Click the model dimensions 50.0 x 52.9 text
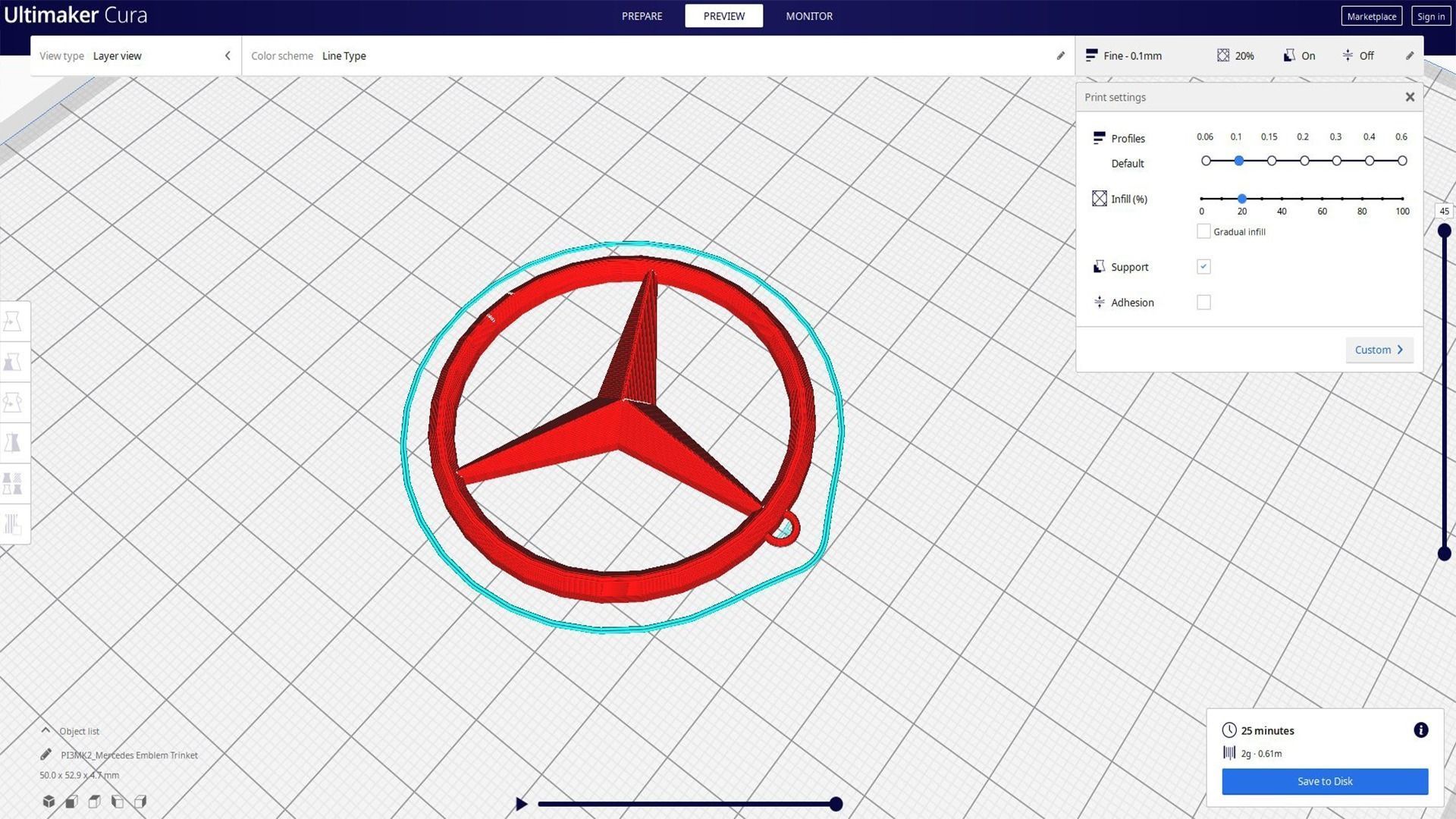 coord(79,775)
